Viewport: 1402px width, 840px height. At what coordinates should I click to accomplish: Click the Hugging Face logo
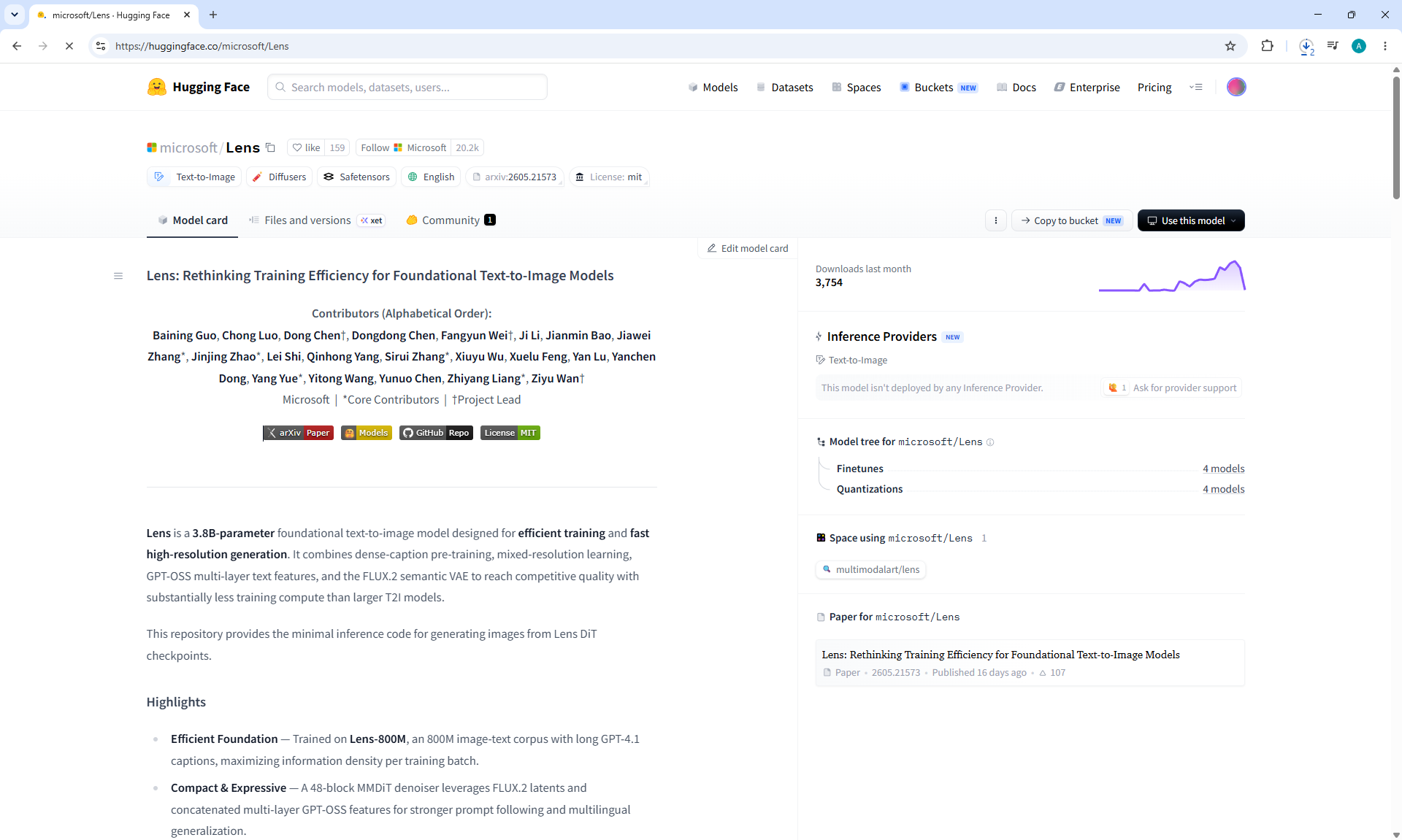click(x=198, y=87)
